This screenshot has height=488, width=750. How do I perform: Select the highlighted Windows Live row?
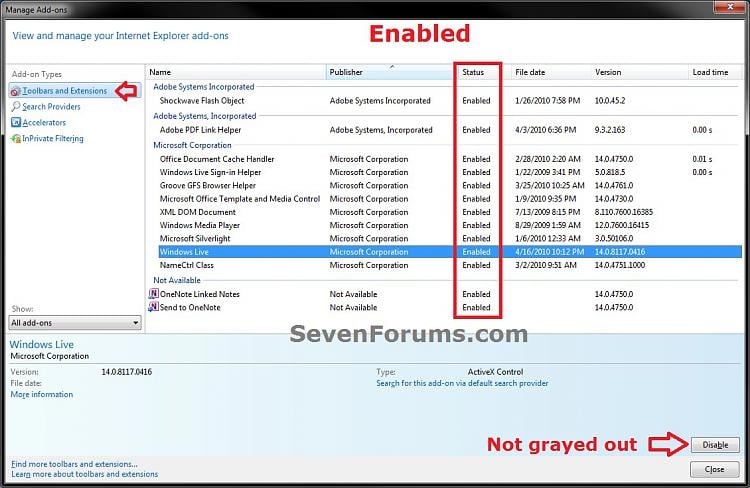click(x=450, y=252)
